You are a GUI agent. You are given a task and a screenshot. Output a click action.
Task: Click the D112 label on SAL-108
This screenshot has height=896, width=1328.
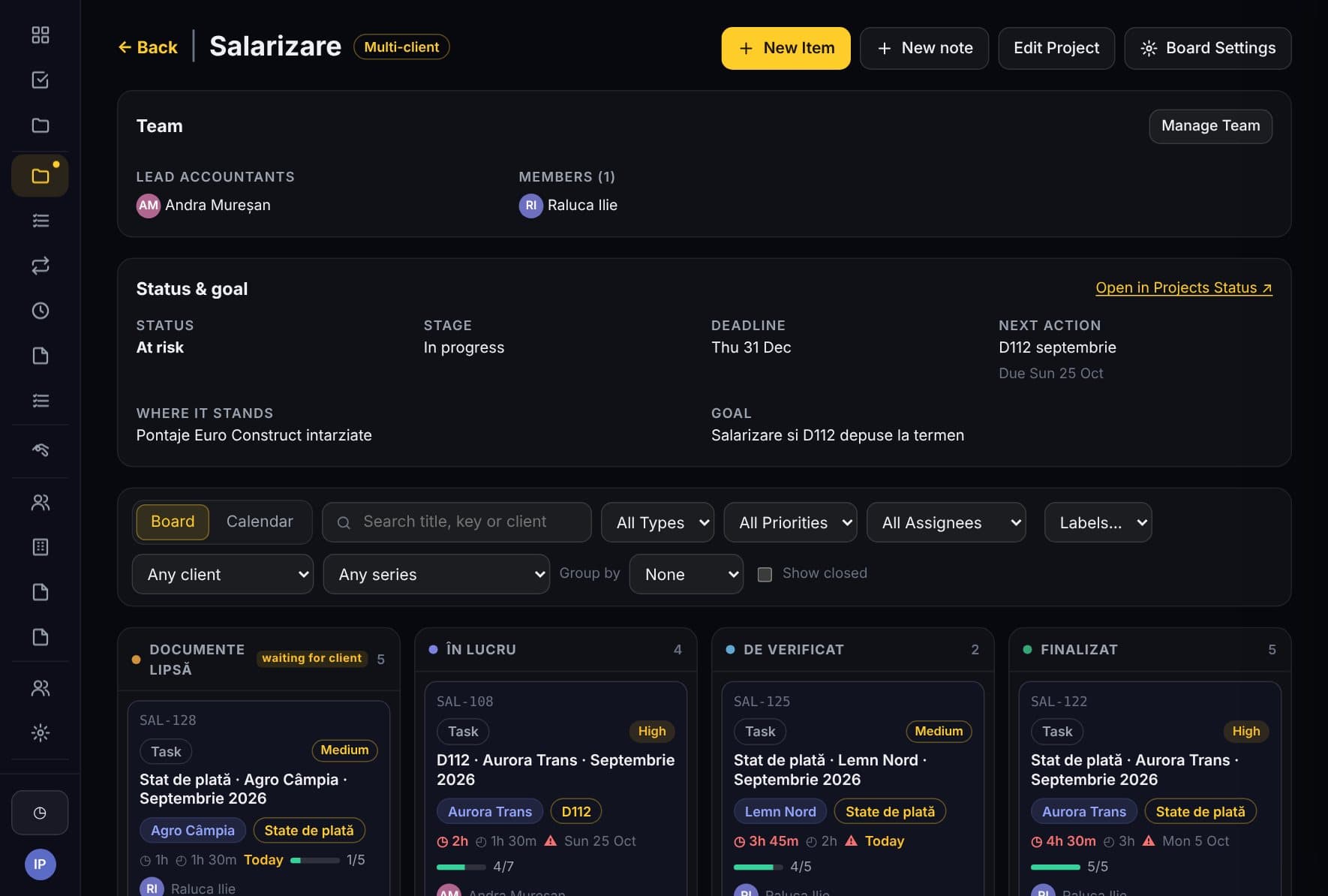tap(576, 812)
